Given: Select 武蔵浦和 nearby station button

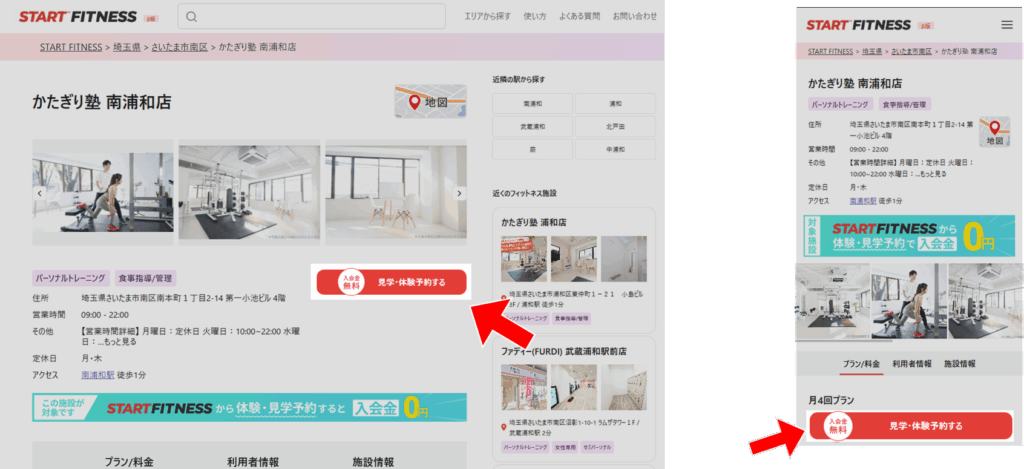Looking at the screenshot, I should pos(532,127).
